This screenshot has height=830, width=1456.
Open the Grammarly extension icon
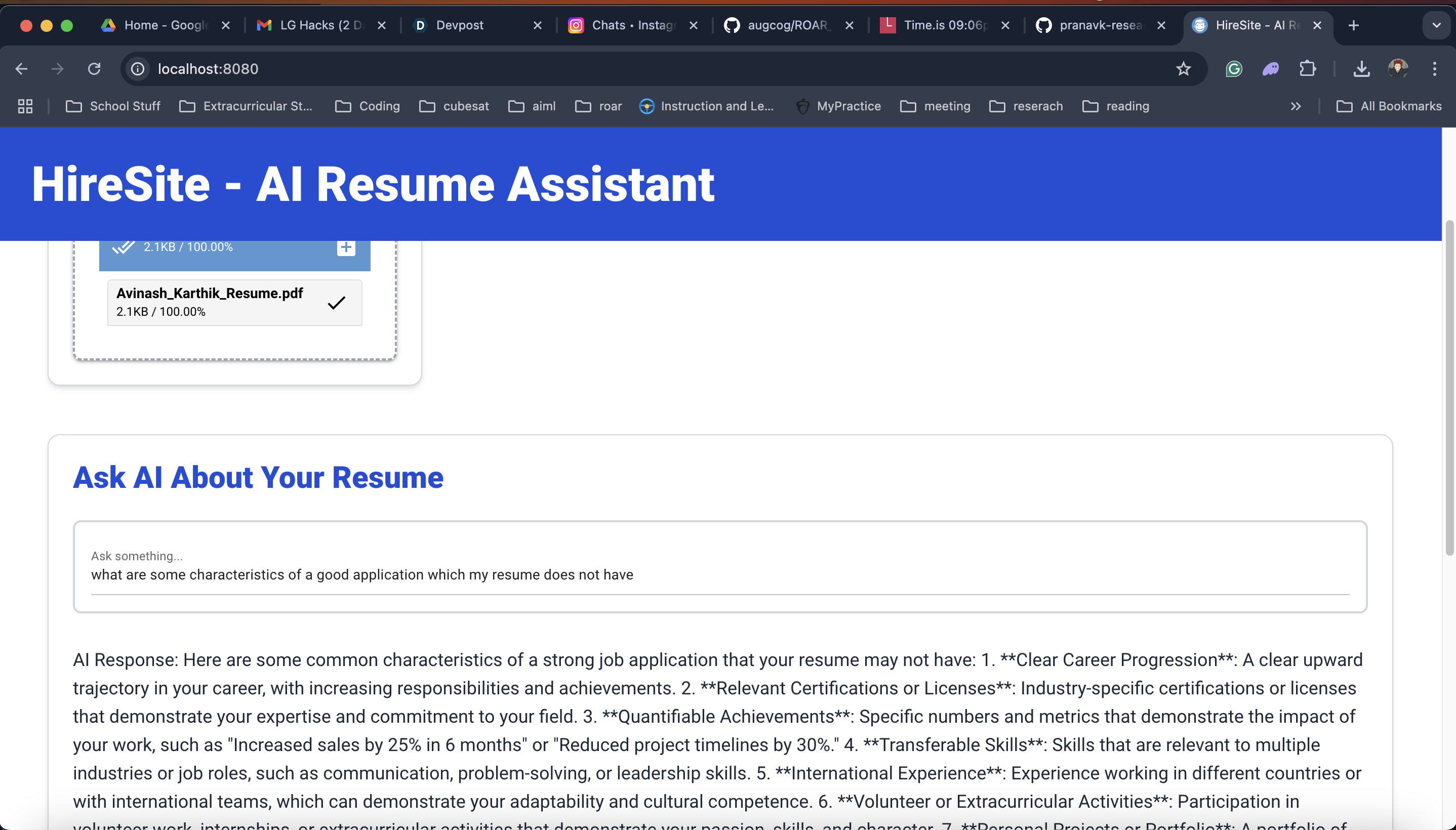click(x=1234, y=69)
